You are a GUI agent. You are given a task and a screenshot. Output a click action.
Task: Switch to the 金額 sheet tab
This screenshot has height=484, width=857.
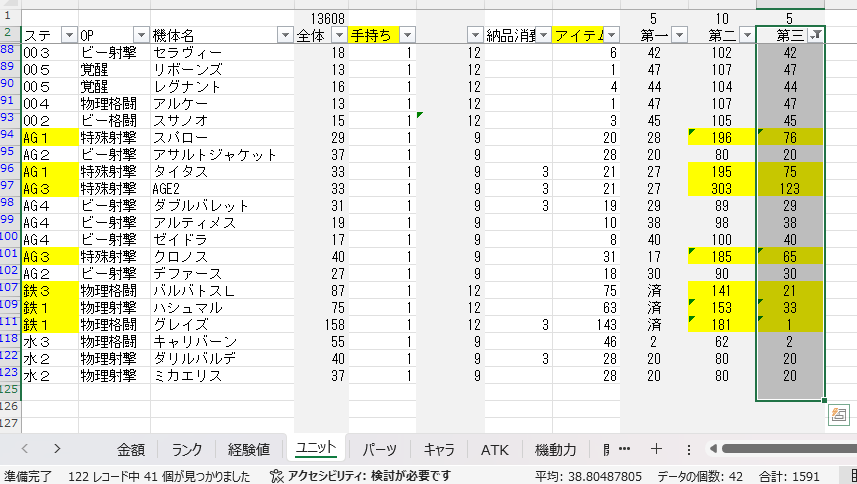(x=131, y=450)
